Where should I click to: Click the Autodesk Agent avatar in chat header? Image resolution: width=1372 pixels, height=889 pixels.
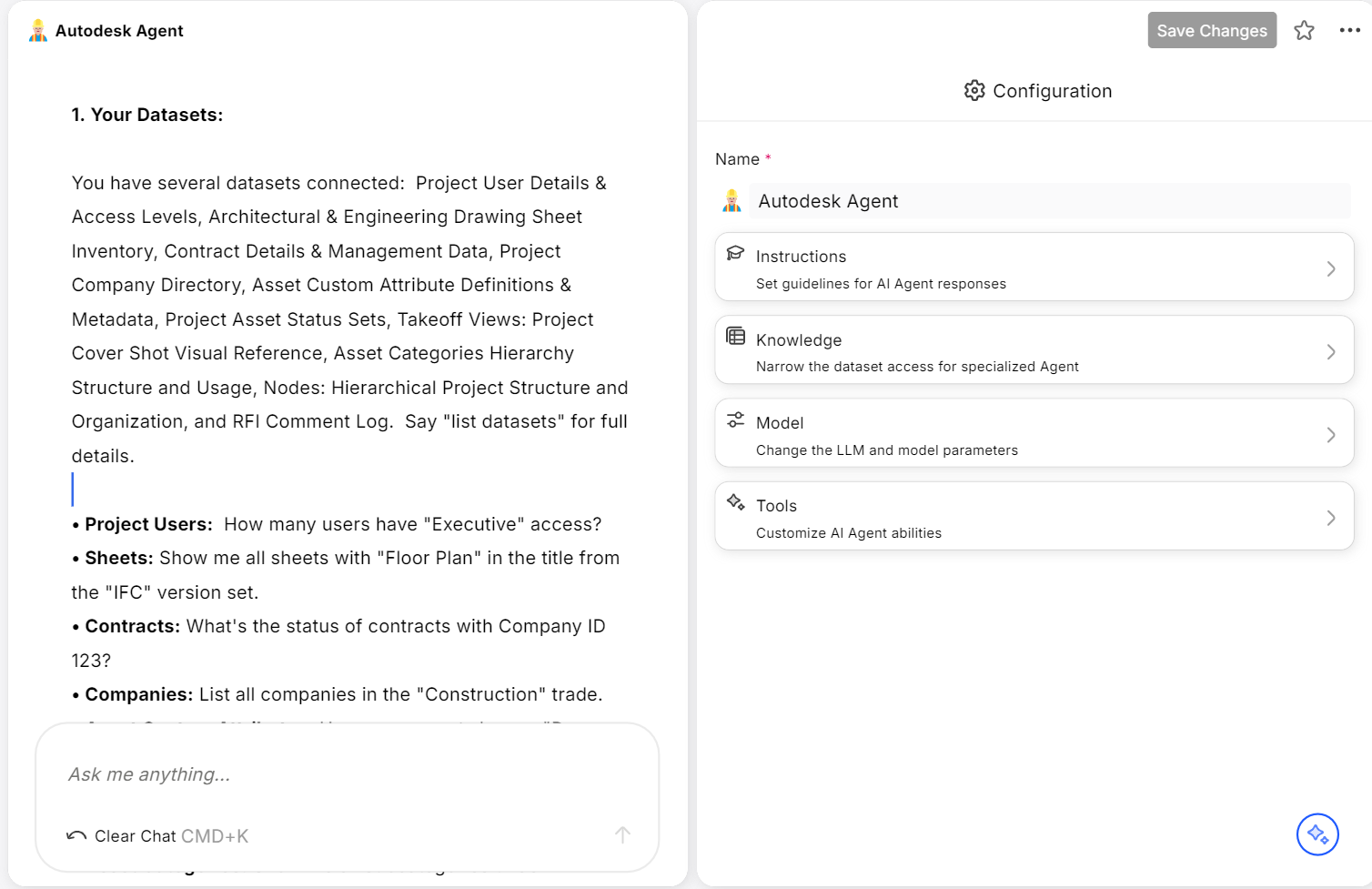pyautogui.click(x=38, y=31)
